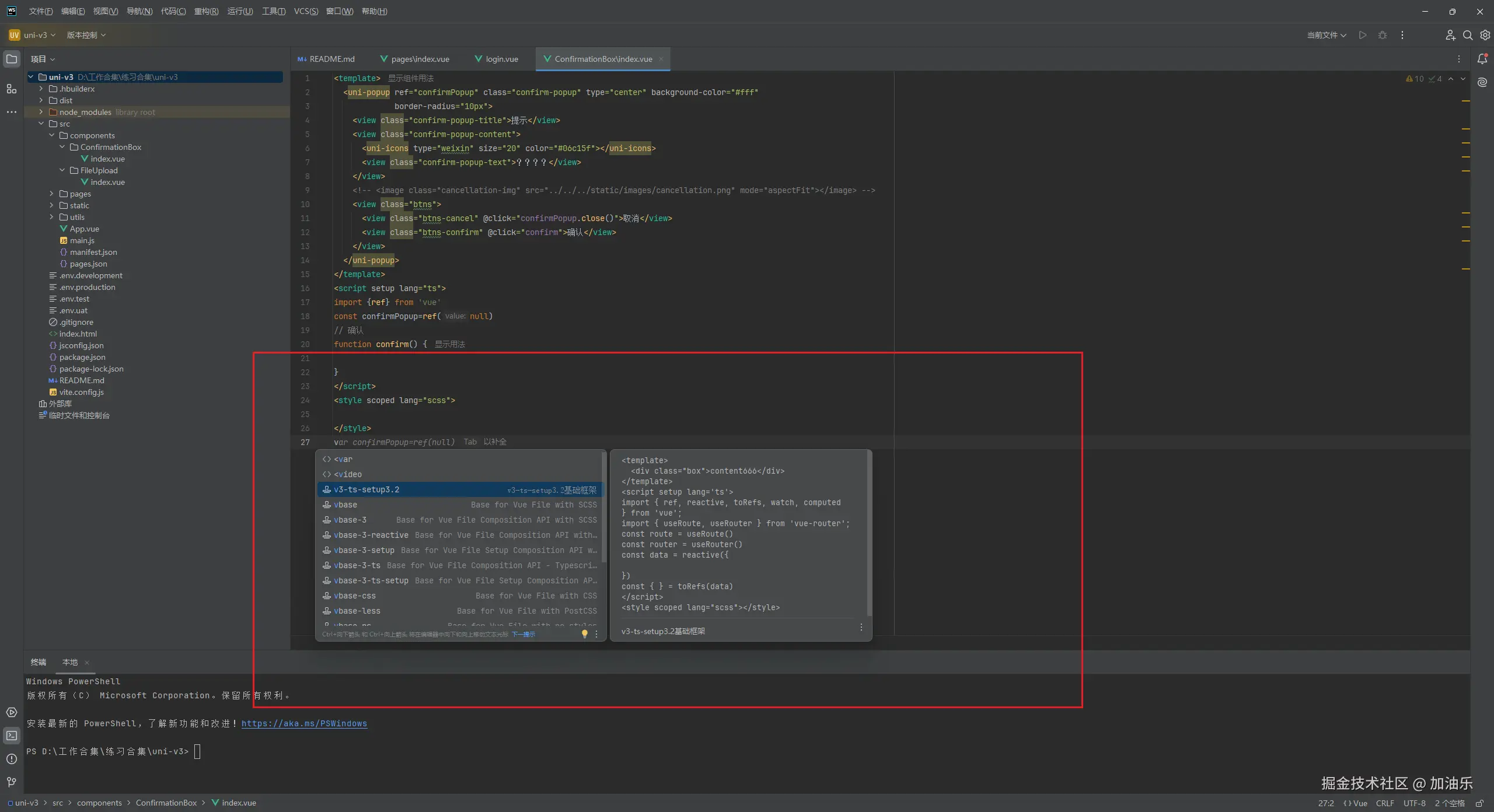Open the IDE settings gear

(1485, 35)
